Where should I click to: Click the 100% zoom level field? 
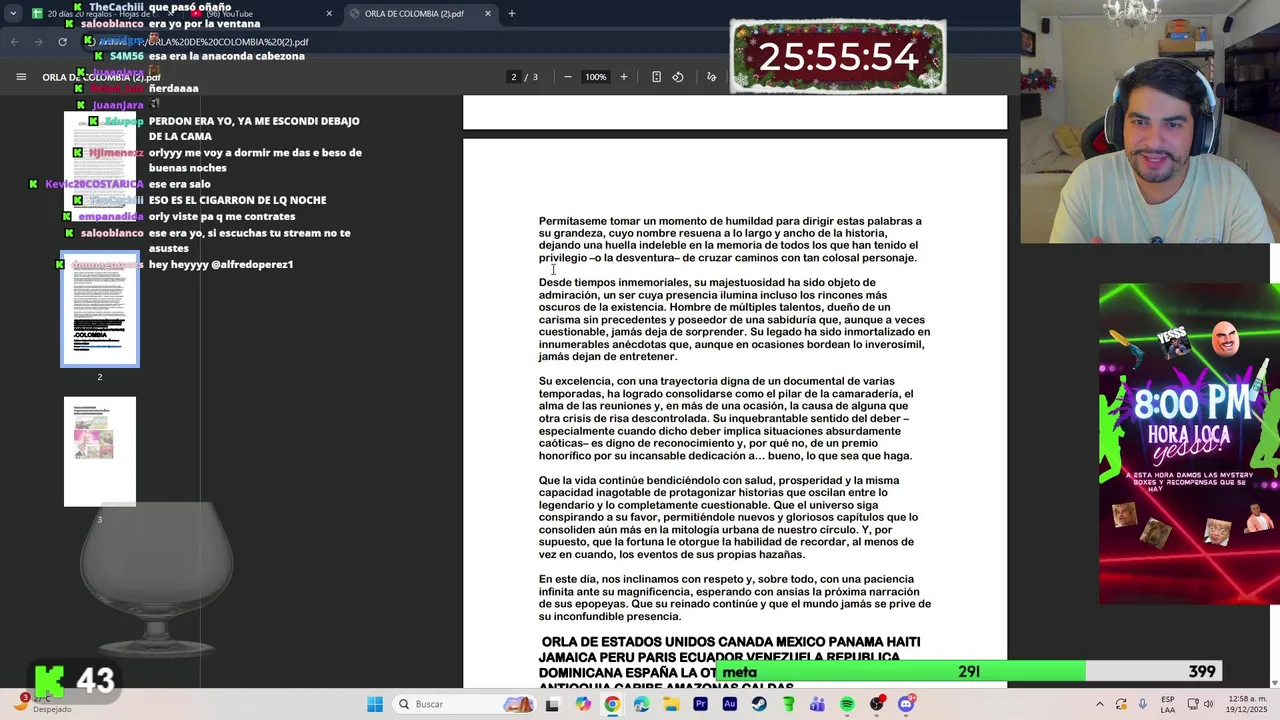coord(596,77)
